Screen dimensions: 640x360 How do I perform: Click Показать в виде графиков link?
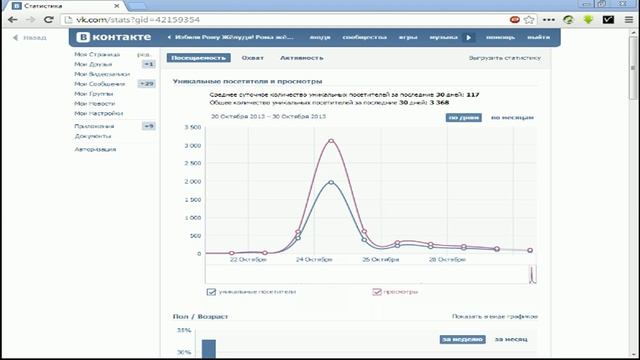click(x=495, y=316)
